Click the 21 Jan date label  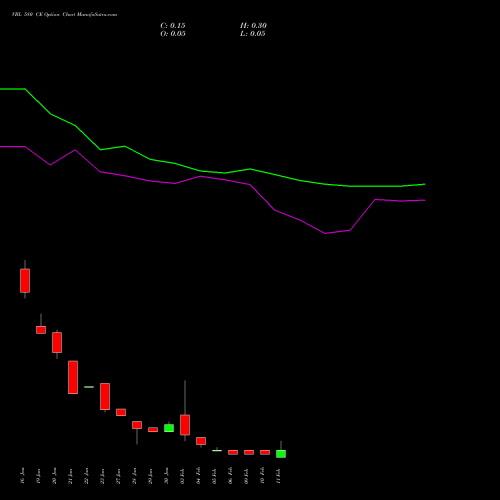click(x=70, y=476)
